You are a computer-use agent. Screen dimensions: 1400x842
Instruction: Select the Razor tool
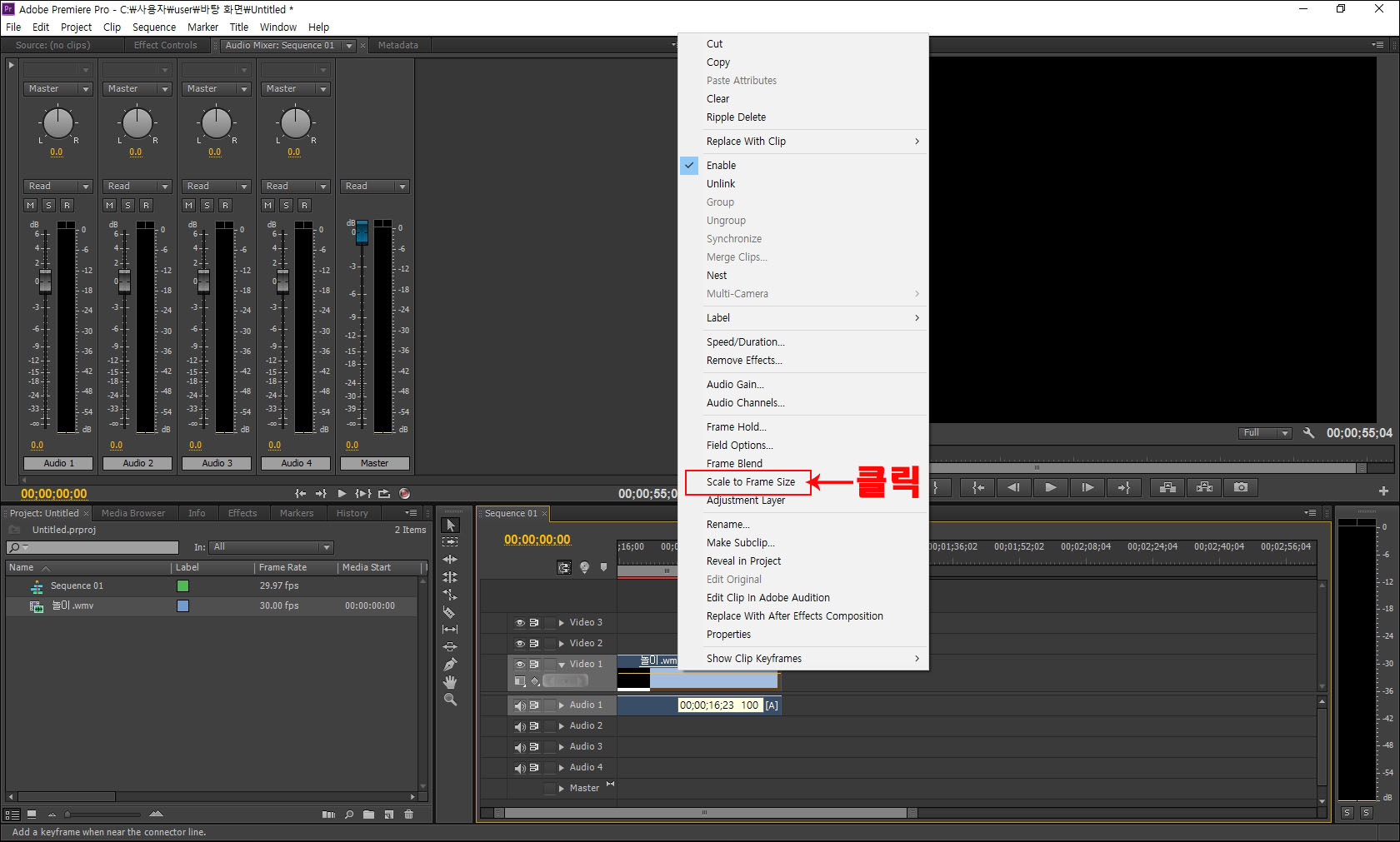pos(450,612)
